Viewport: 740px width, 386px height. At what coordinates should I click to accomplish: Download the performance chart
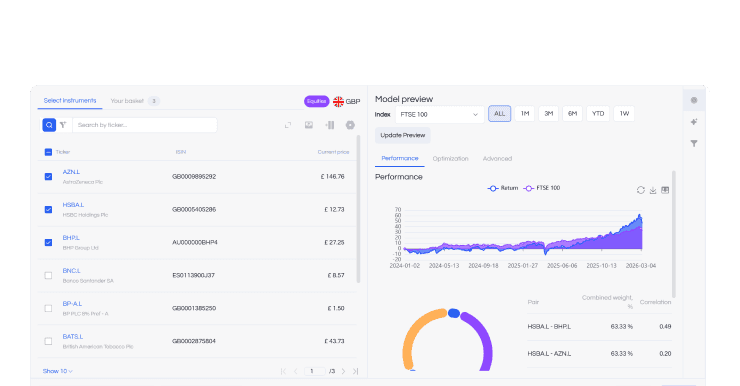click(653, 190)
